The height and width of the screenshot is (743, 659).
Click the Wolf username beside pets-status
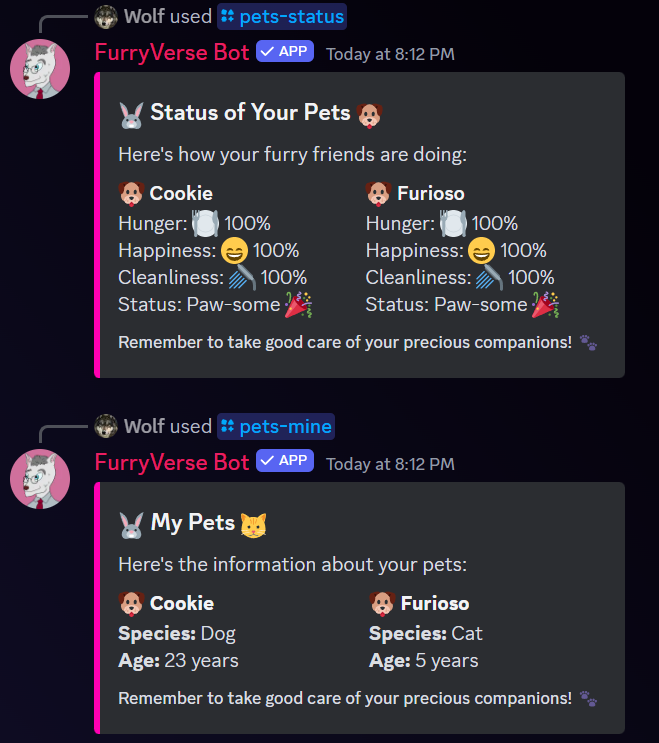(144, 16)
